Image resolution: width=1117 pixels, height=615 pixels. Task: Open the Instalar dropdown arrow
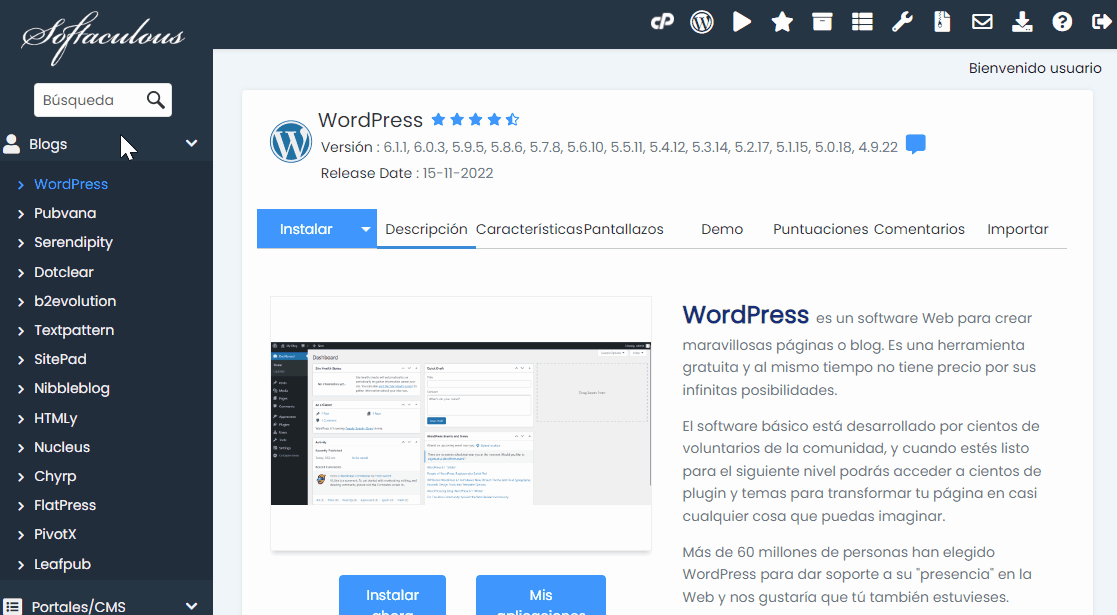365,229
